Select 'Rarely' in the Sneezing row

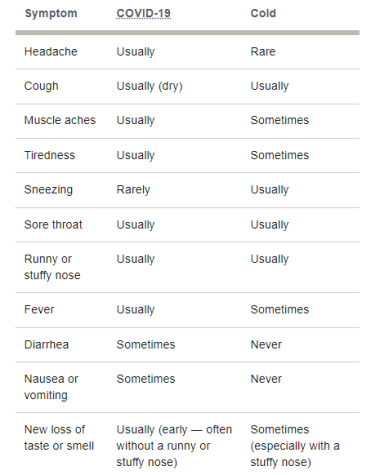click(133, 190)
